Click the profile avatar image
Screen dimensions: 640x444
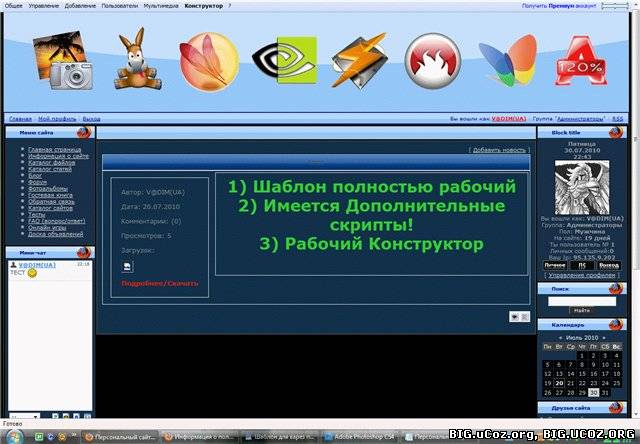pos(582,187)
